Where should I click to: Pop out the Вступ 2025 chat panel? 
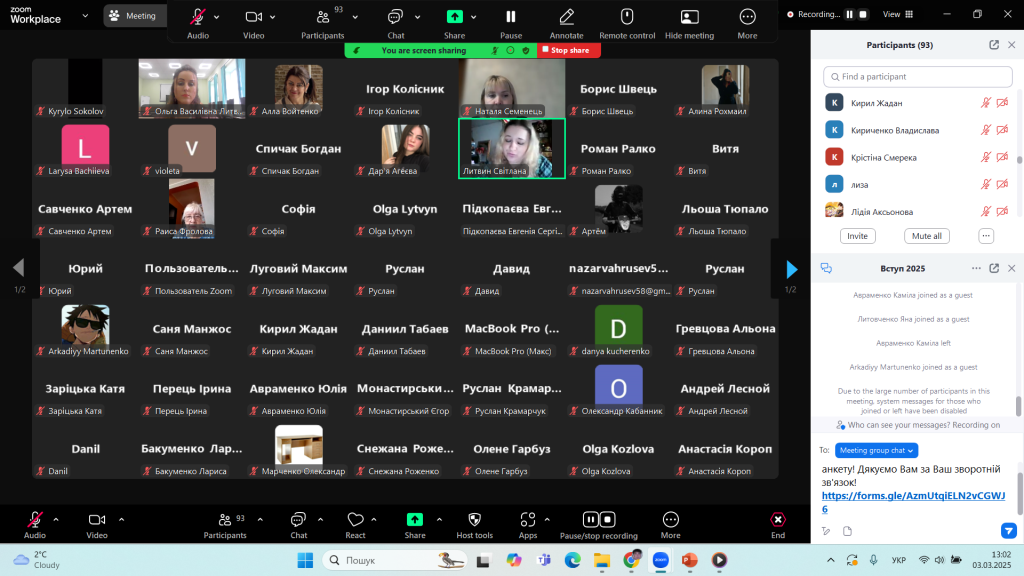994,268
